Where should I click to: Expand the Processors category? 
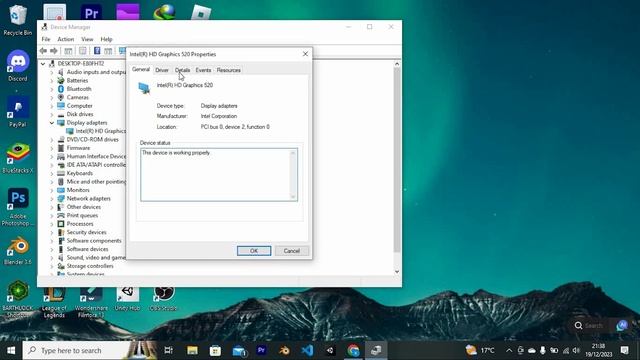coord(52,224)
